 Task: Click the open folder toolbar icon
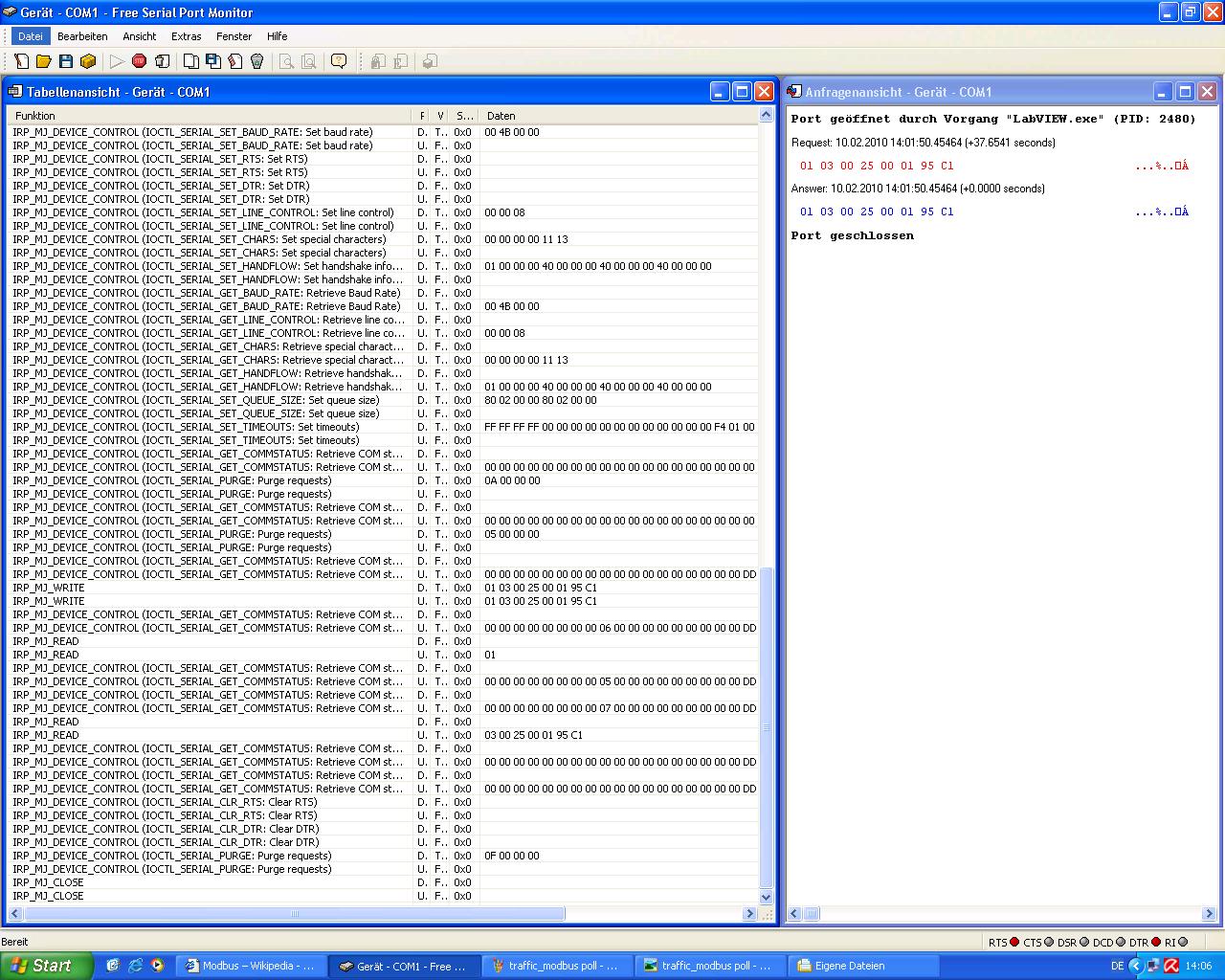point(43,61)
